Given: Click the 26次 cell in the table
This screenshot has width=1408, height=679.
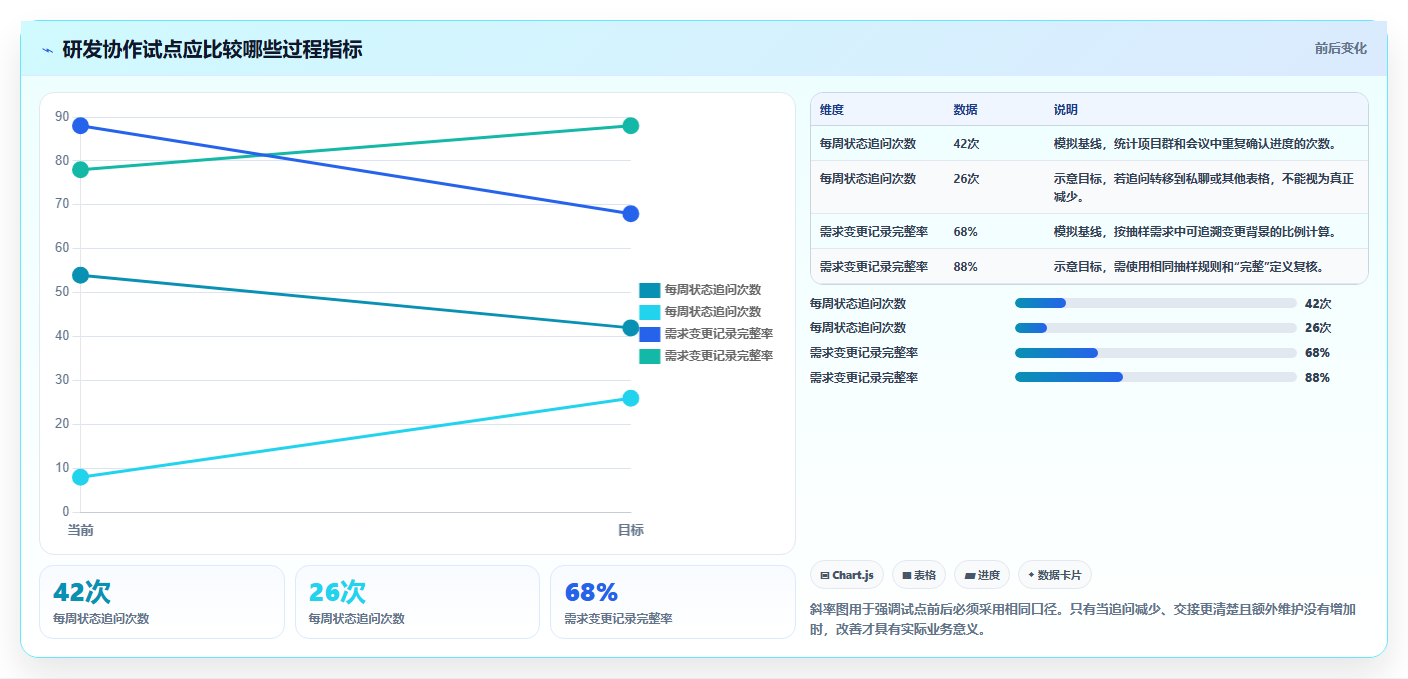Looking at the screenshot, I should [x=966, y=179].
